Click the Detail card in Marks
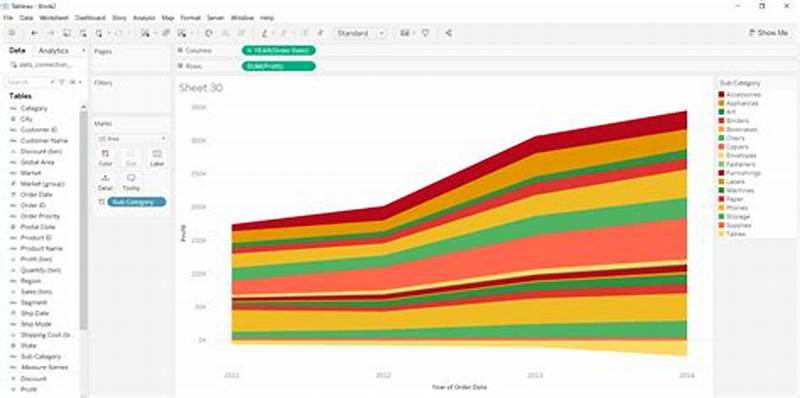Viewport: 800px width, 398px height. (x=105, y=182)
